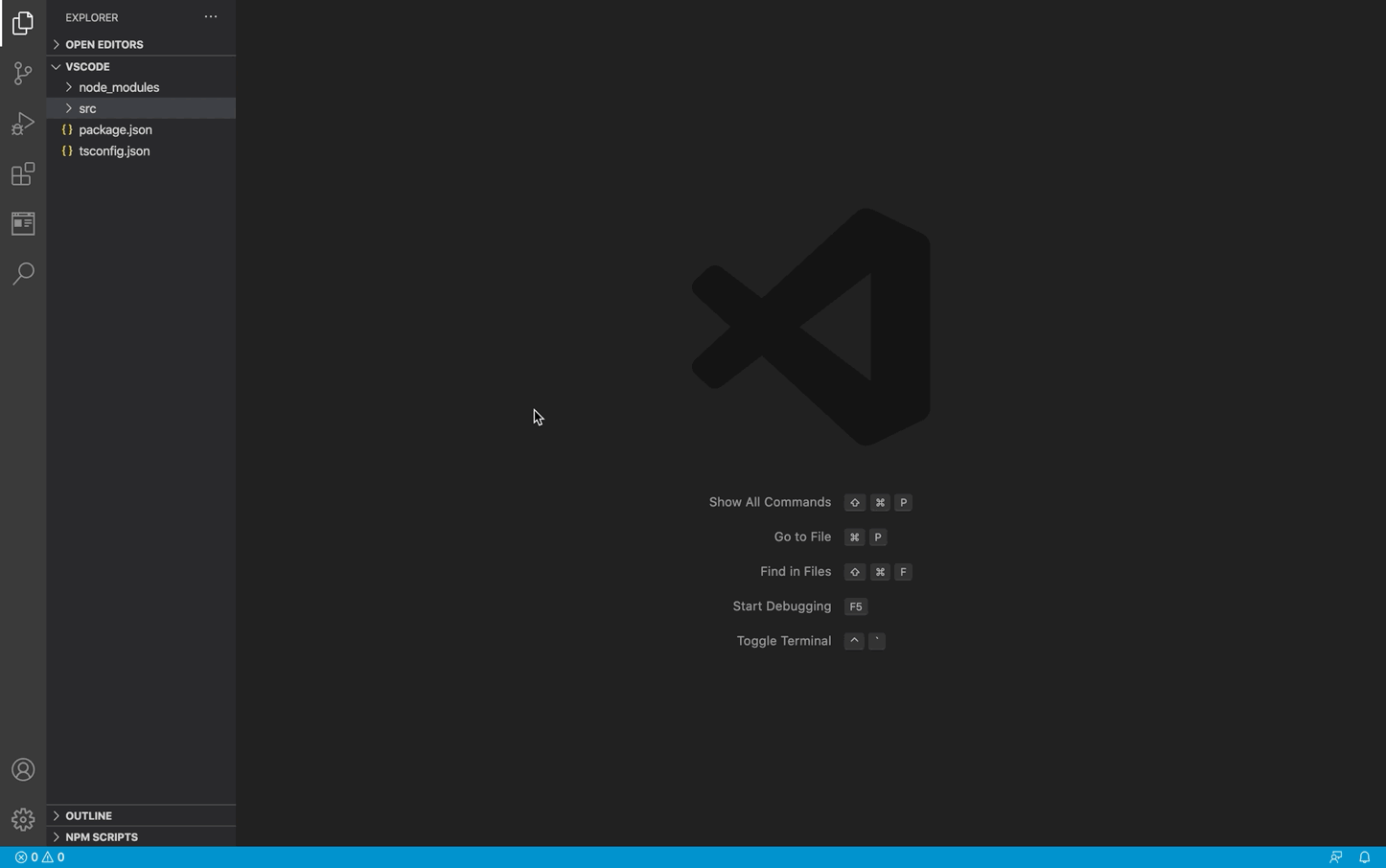
Task: Click the package.json file icon
Action: [x=67, y=130]
